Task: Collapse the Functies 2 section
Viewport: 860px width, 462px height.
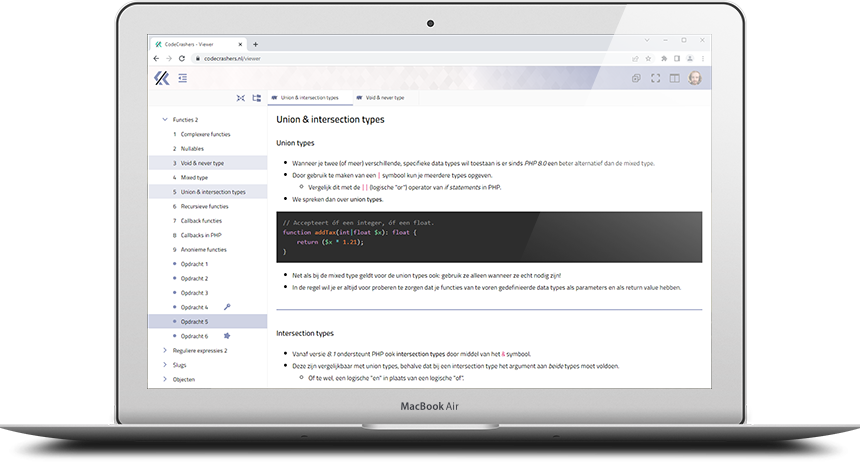Action: pos(164,119)
